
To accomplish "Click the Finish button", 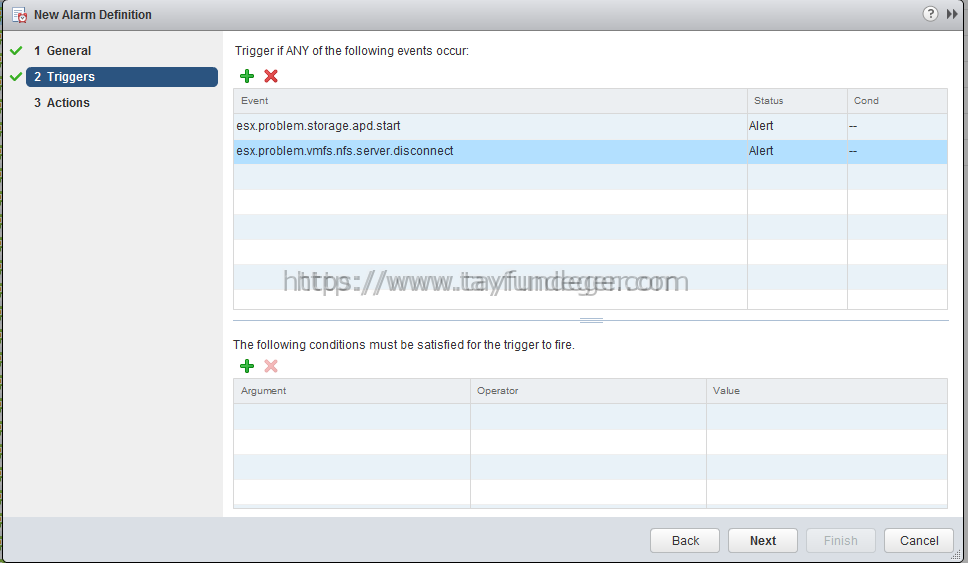I will pos(840,540).
